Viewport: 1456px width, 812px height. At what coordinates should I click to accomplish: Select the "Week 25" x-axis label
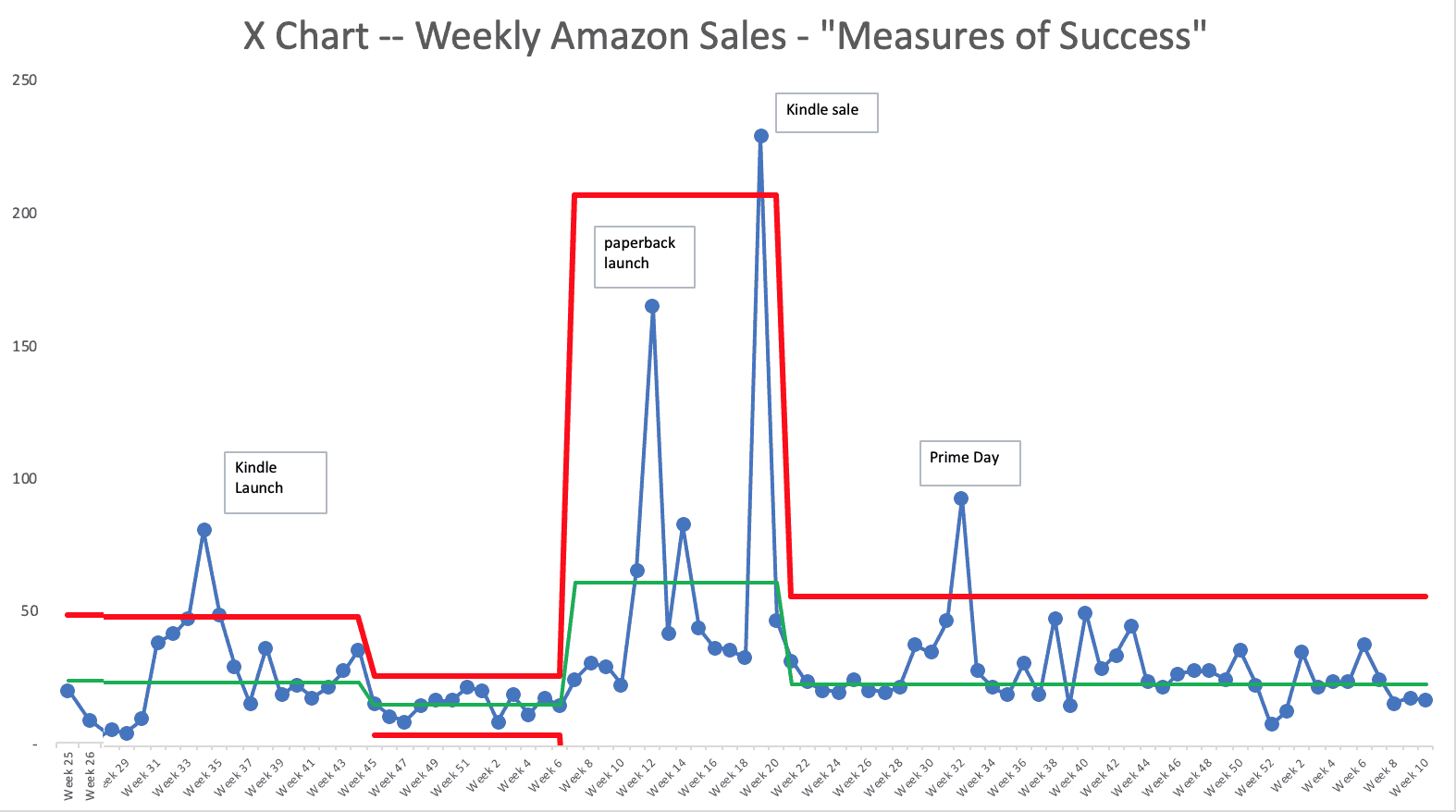68,775
